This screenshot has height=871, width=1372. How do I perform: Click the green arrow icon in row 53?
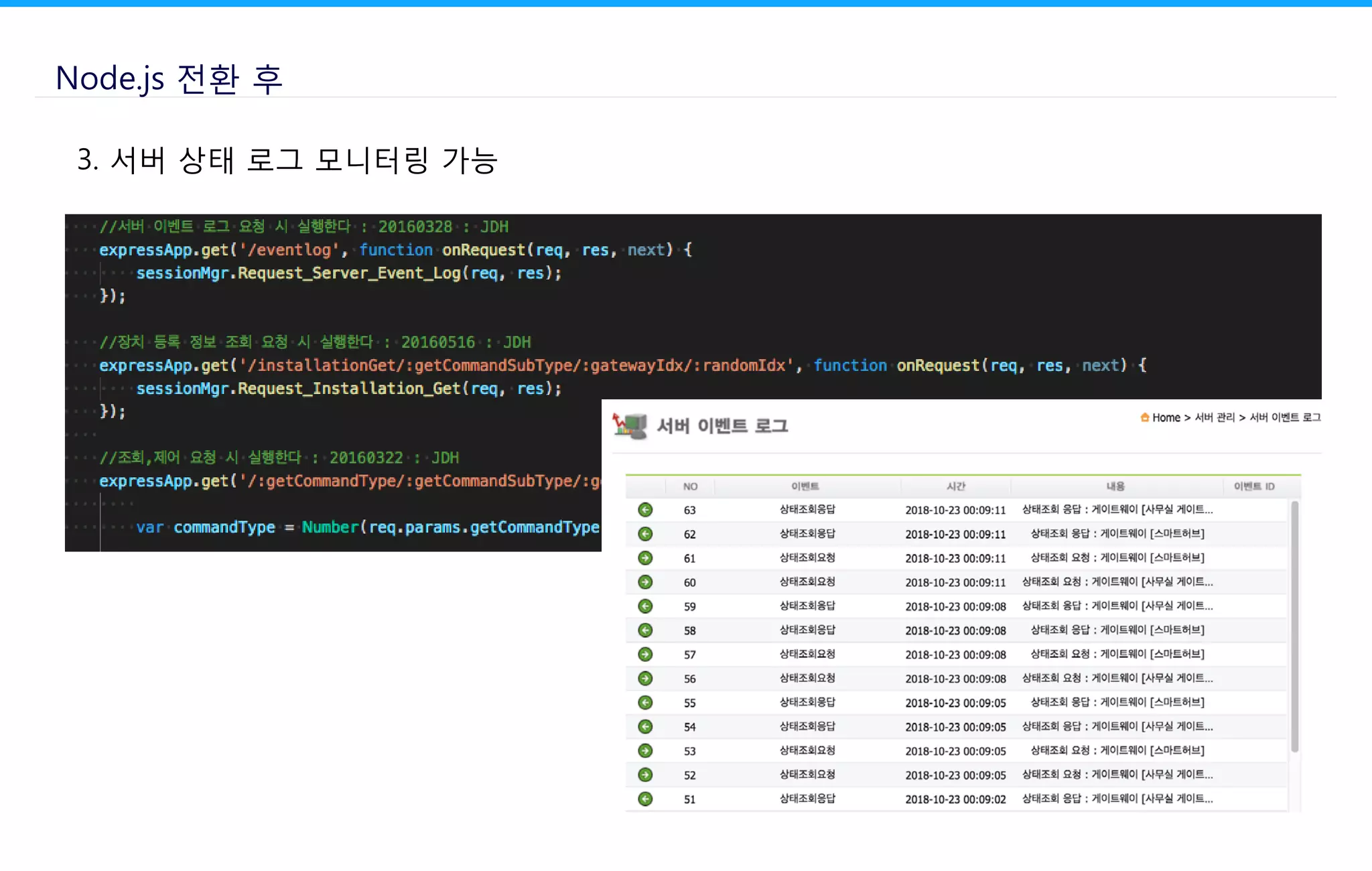645,751
